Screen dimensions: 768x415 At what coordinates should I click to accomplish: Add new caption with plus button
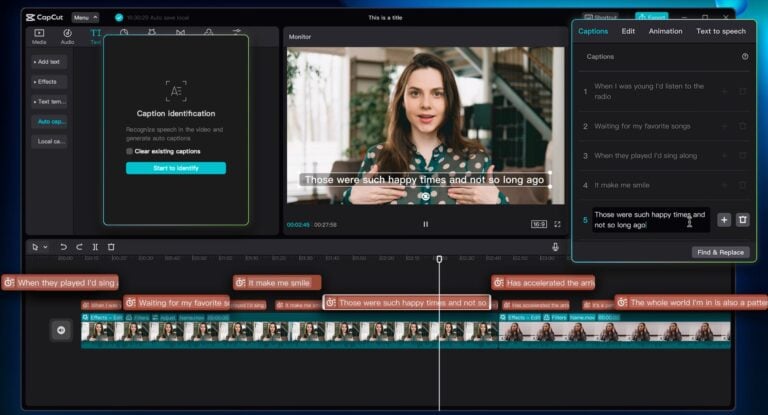724,220
